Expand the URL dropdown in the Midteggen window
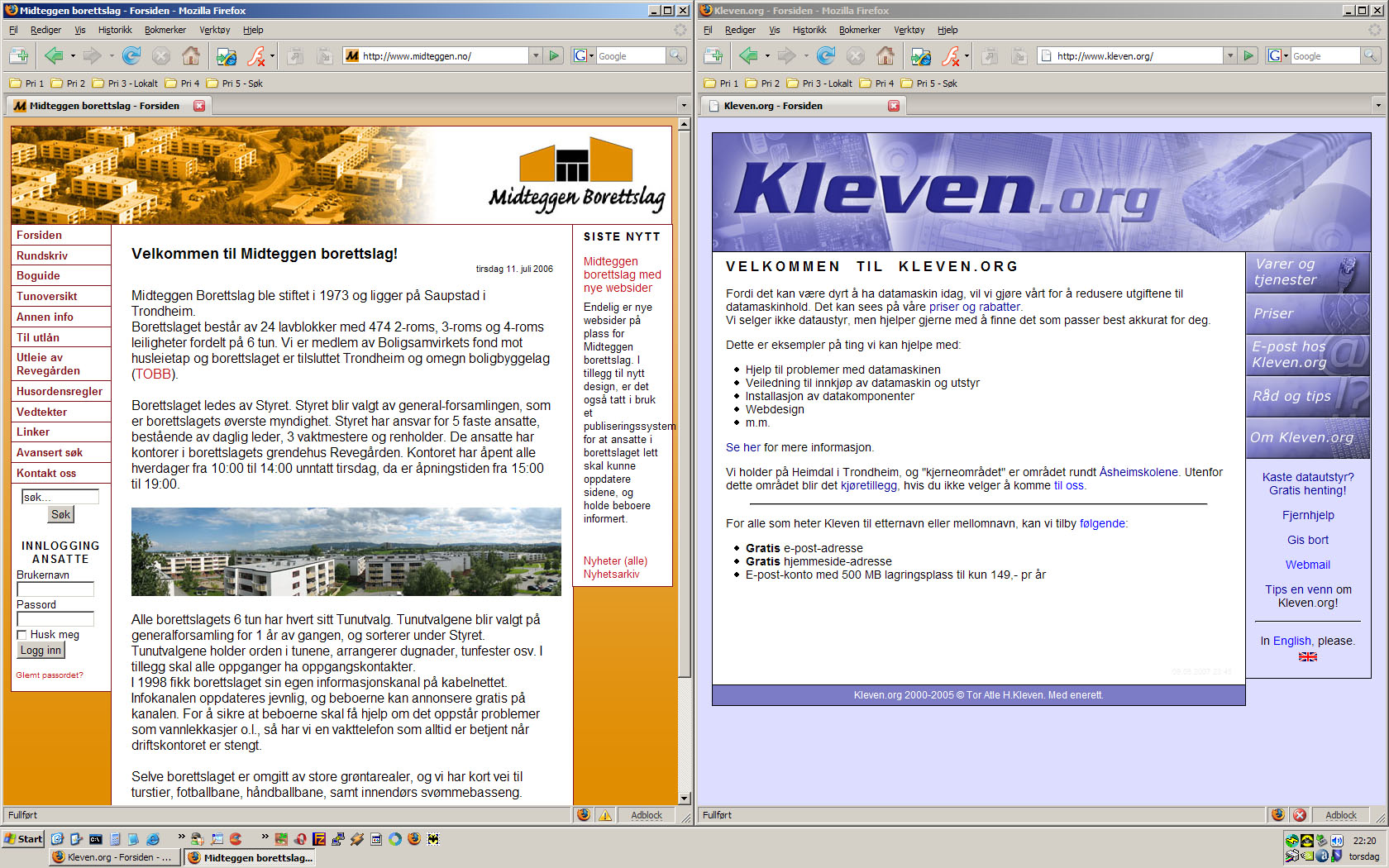Viewport: 1389px width, 868px height. 536,55
